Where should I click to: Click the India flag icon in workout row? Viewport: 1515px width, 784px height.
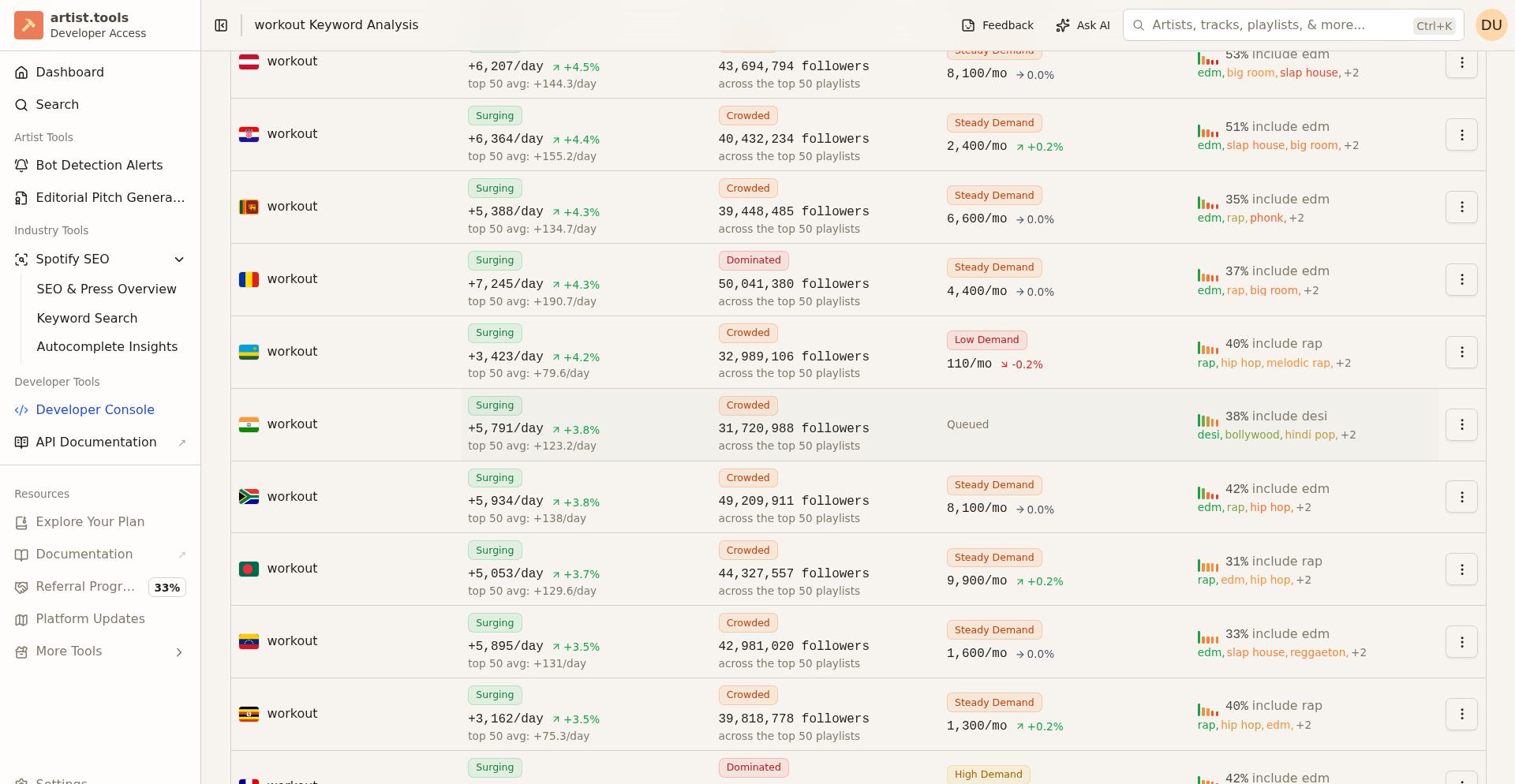coord(249,424)
